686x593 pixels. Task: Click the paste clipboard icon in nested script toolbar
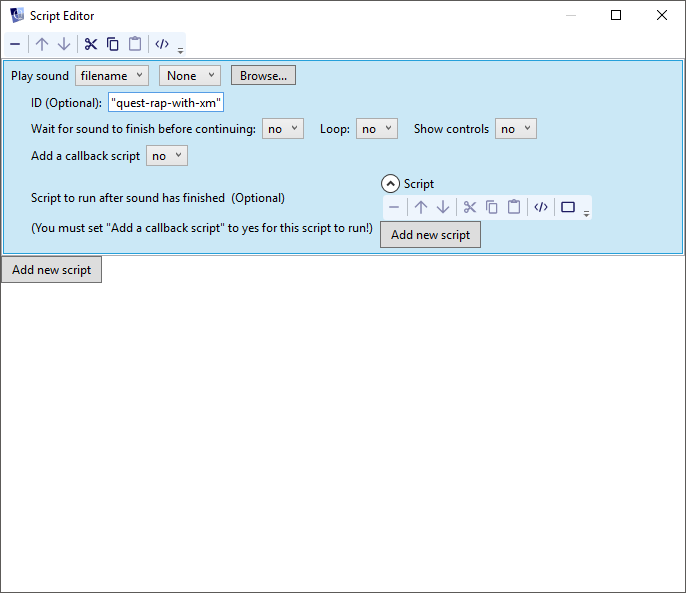coord(514,207)
